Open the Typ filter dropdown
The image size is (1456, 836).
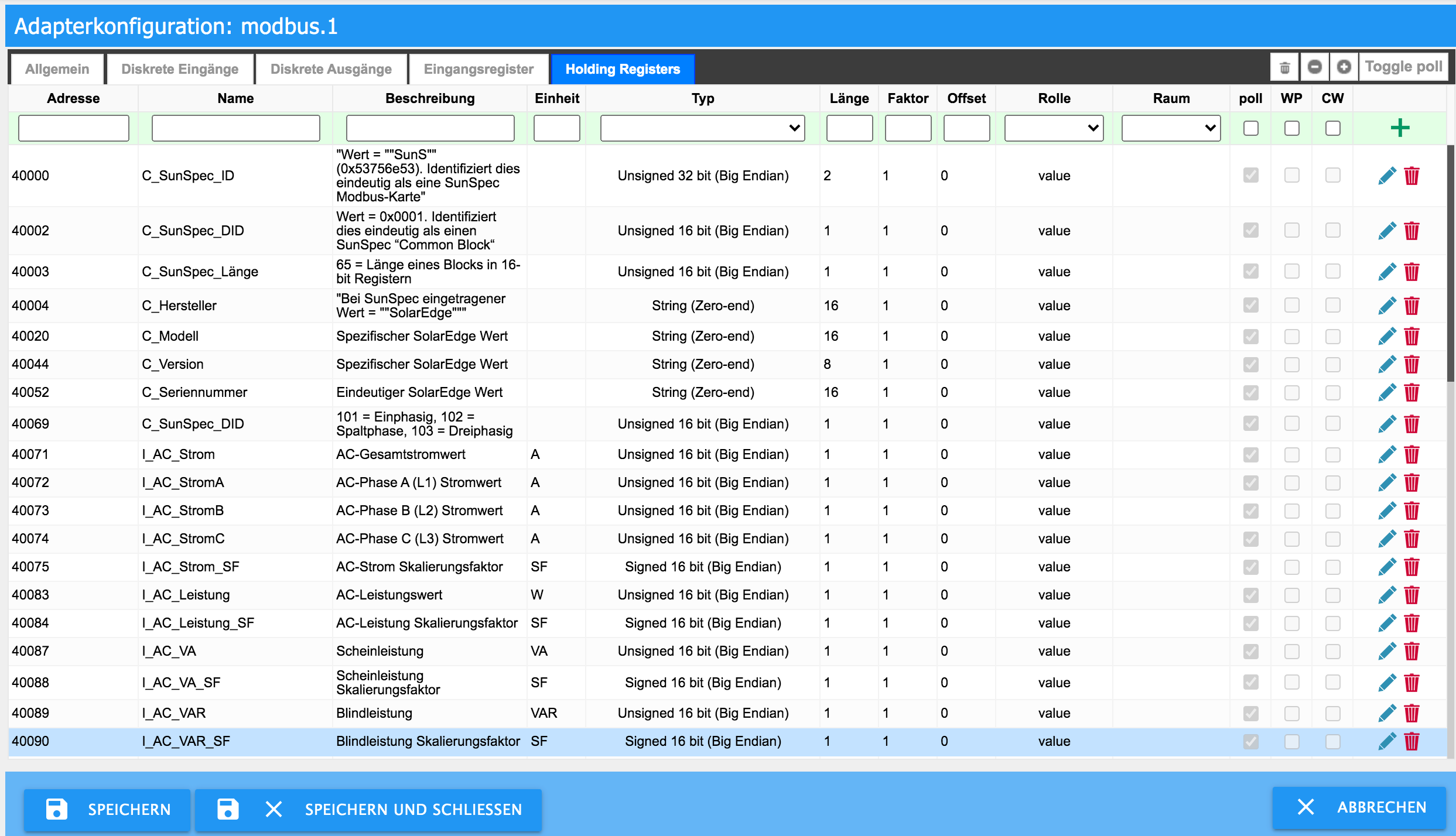[x=702, y=128]
